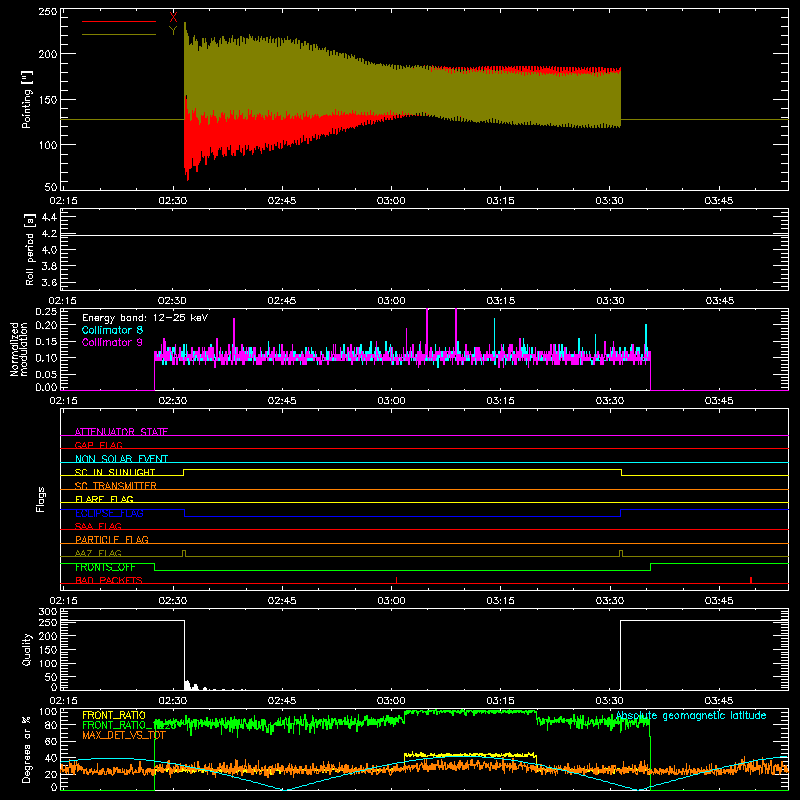This screenshot has height=800, width=800.
Task: Click the "Flags" vertical axis title
Action: [x=40, y=499]
